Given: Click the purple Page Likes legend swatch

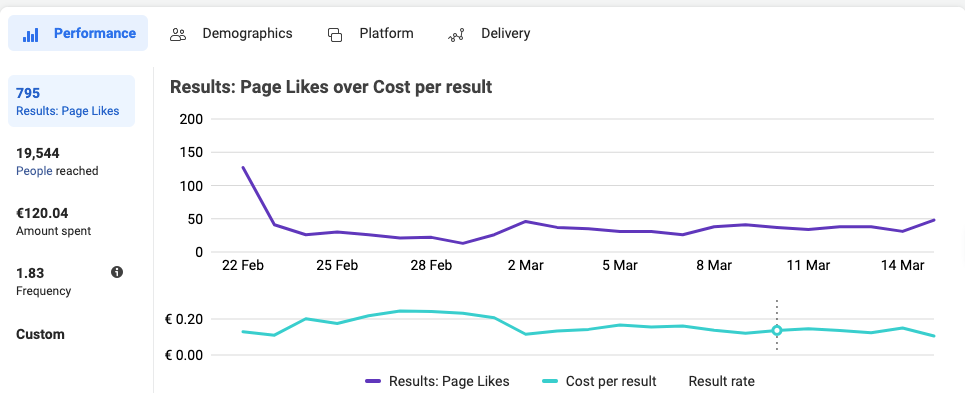Looking at the screenshot, I should click(373, 381).
